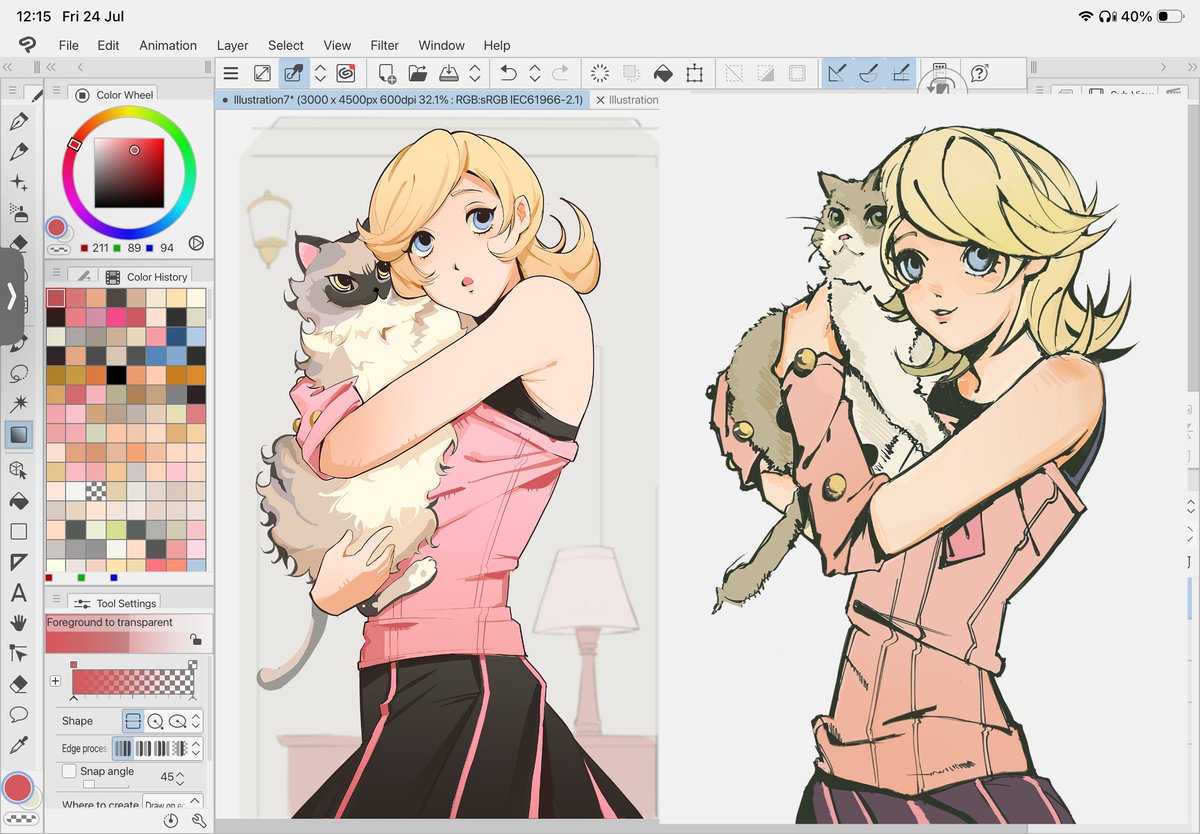The height and width of the screenshot is (834, 1200).
Task: Toggle Snap to Ruler in command bar
Action: 838,73
